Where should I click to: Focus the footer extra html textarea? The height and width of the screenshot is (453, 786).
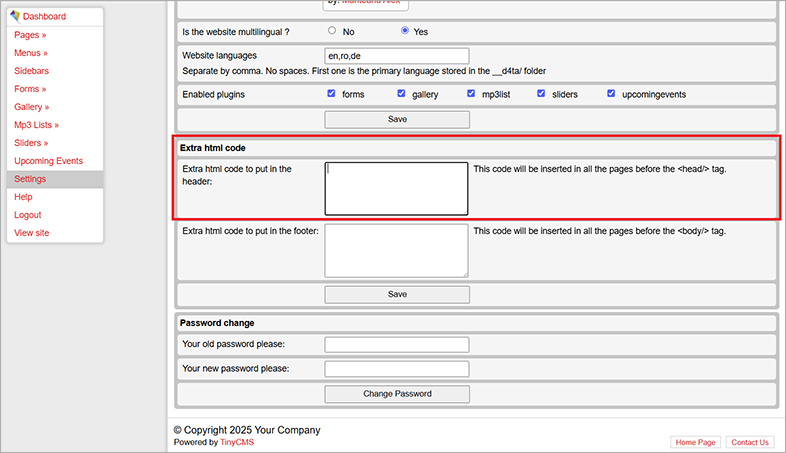click(396, 250)
